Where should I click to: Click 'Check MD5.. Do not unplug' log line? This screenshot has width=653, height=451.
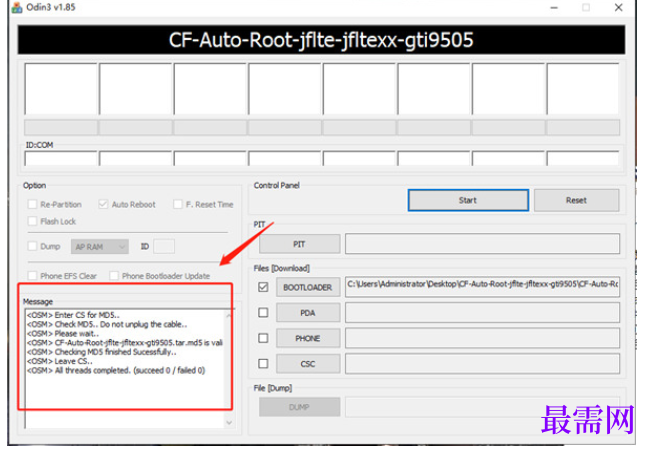click(107, 324)
